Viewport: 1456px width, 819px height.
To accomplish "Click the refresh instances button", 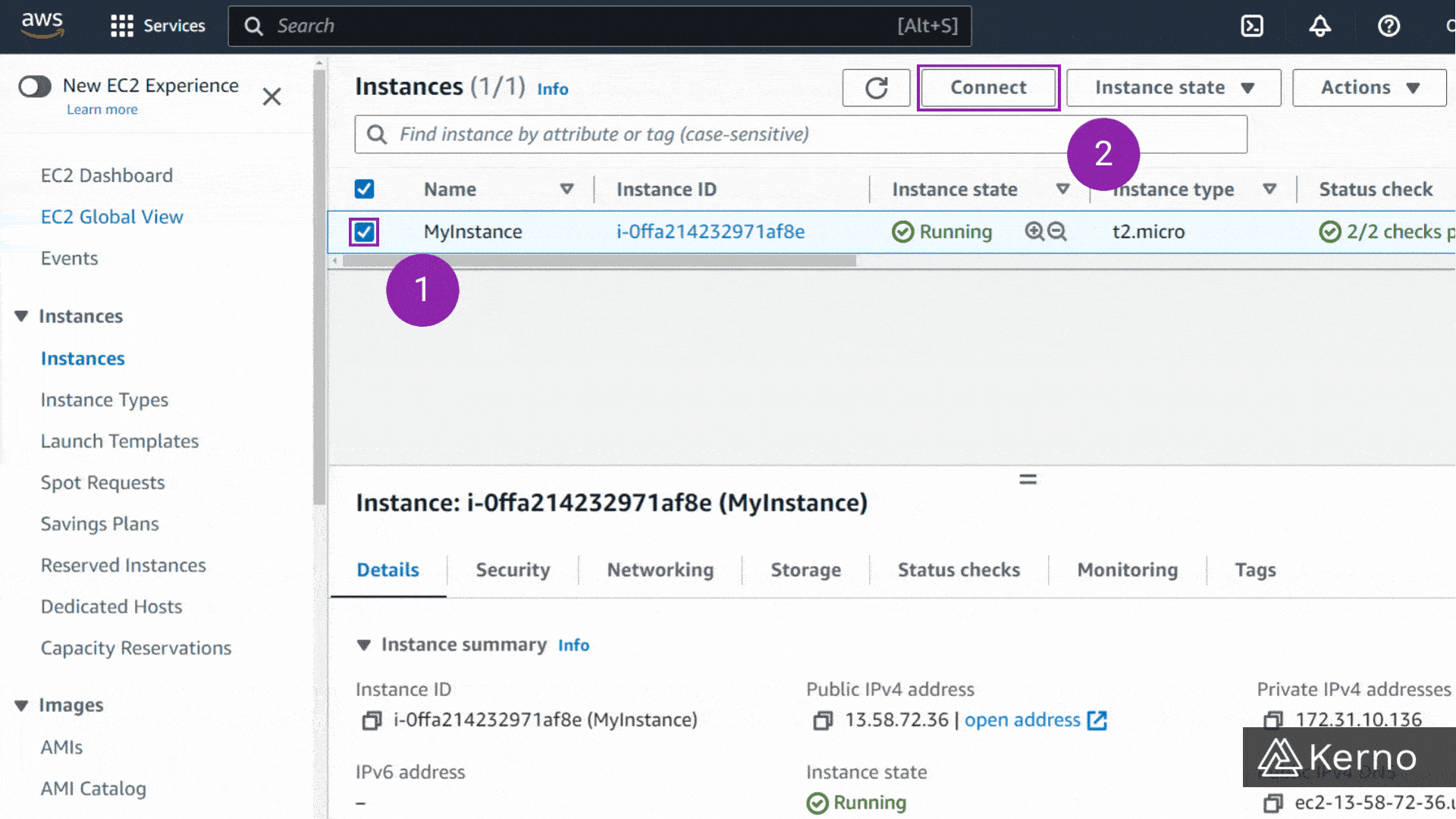I will 876,88.
